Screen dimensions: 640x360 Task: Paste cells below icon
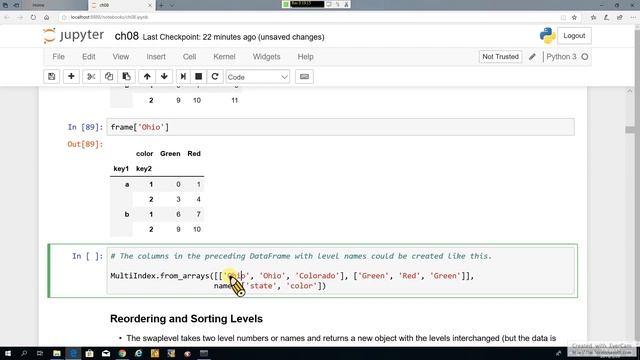pos(127,76)
